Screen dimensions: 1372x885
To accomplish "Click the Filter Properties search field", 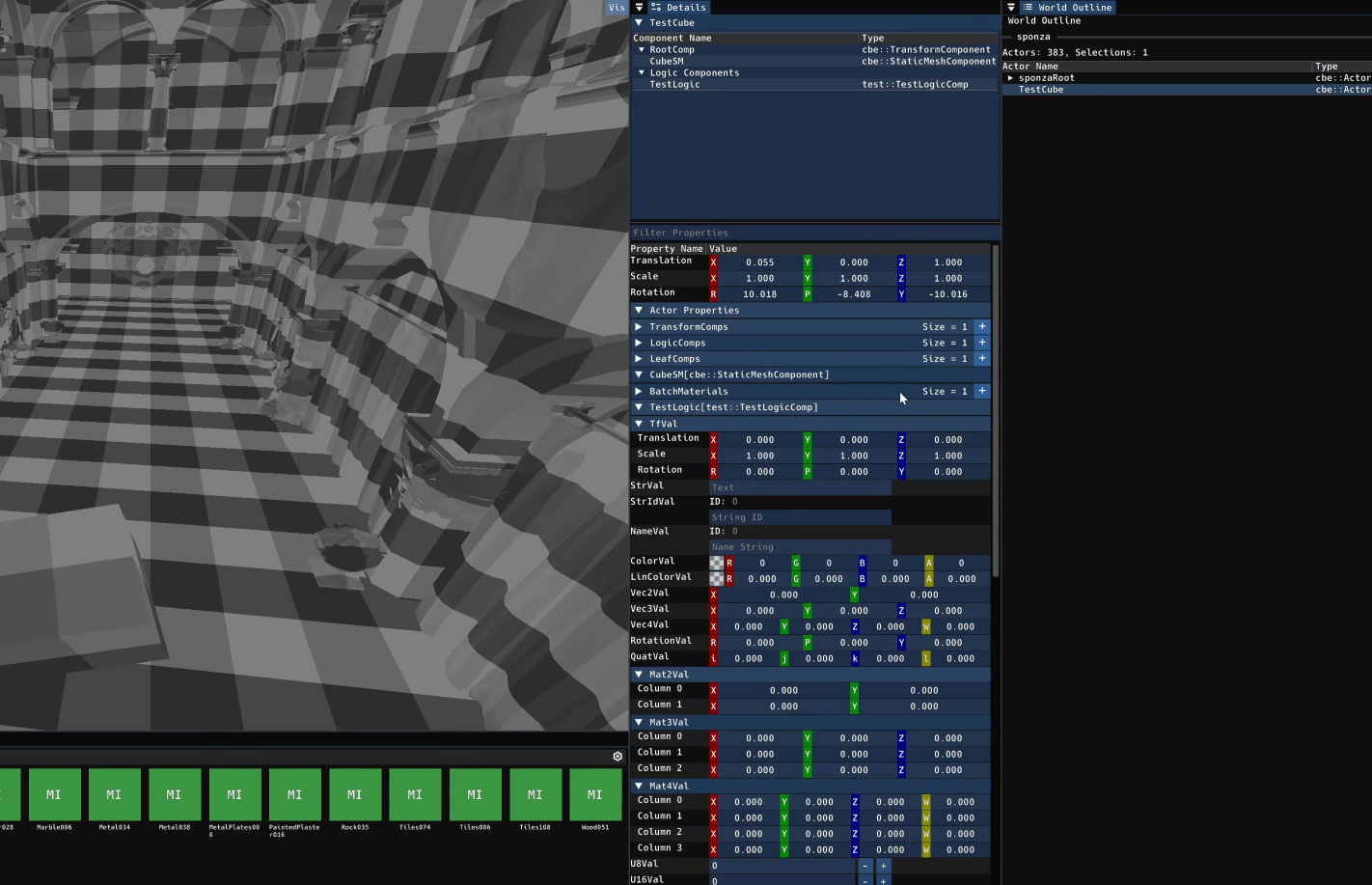I will click(814, 233).
